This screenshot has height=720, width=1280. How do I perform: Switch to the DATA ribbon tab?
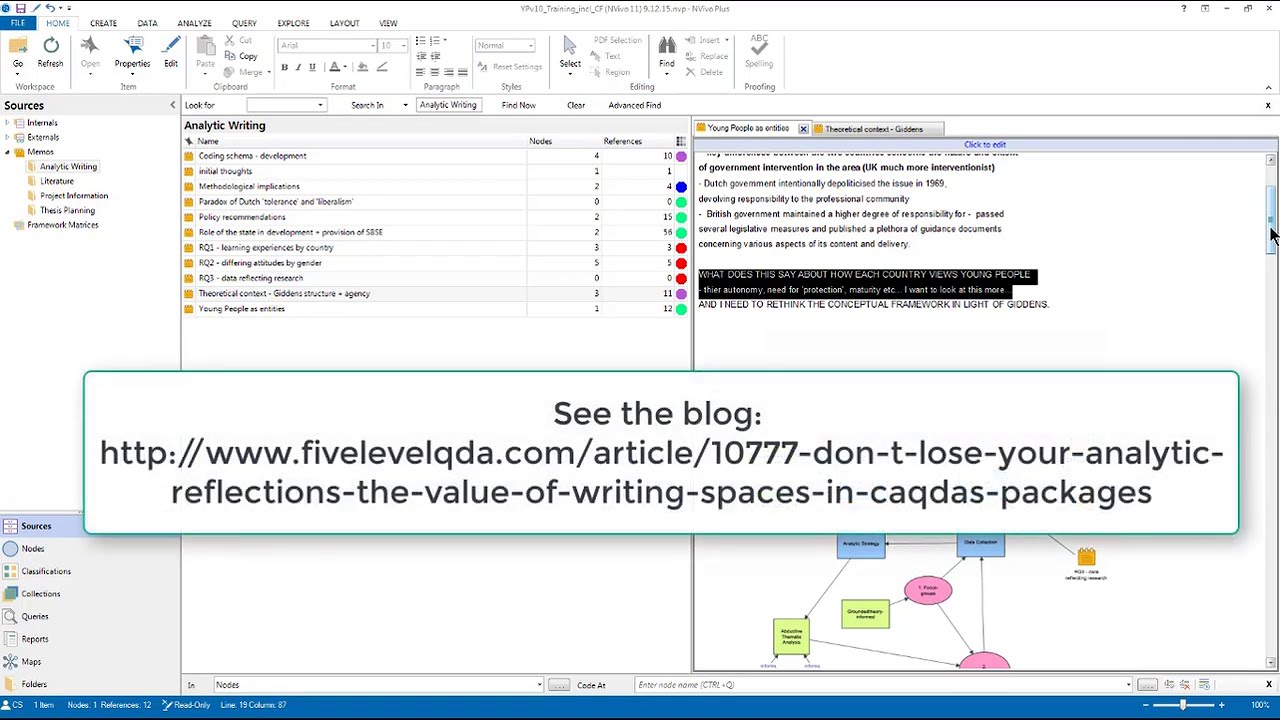click(147, 23)
